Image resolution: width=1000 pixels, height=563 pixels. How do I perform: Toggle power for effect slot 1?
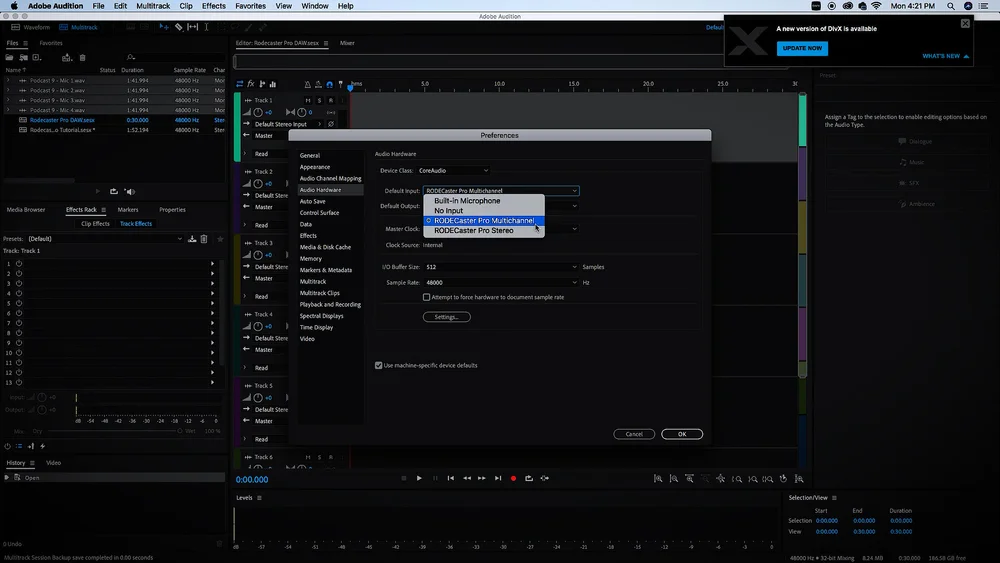point(19,263)
